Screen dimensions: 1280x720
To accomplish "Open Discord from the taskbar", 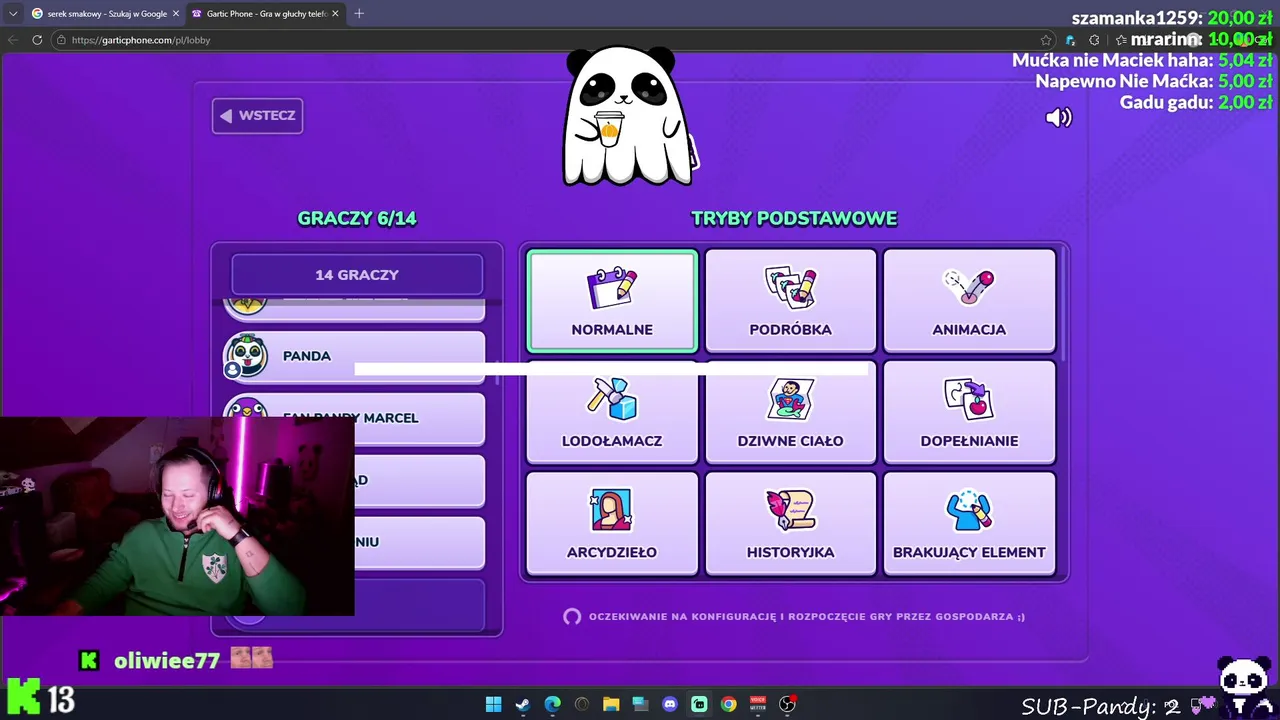I will [670, 704].
